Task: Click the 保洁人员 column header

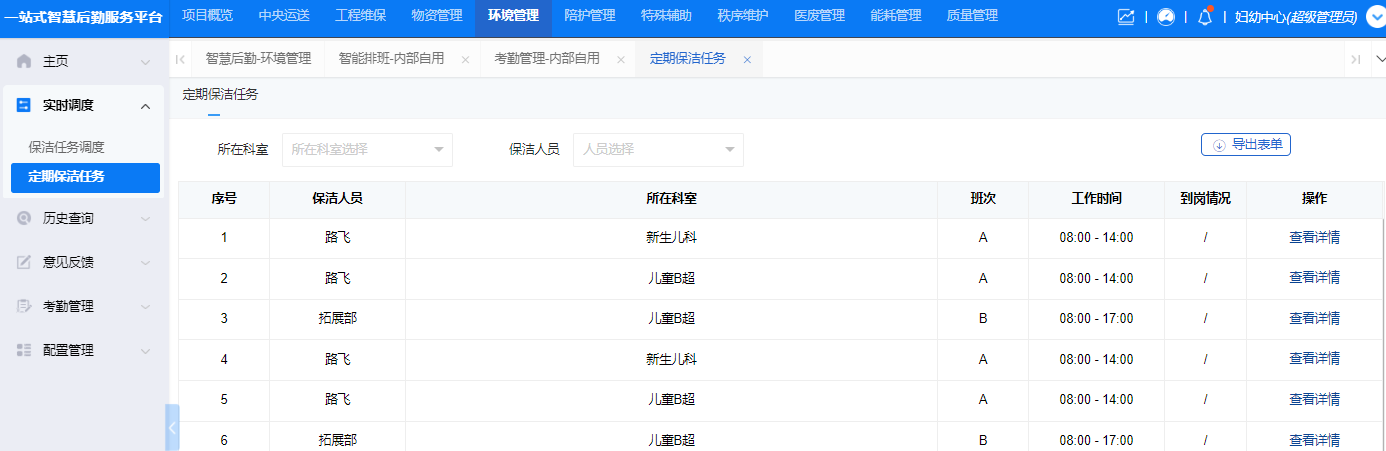Action: (337, 198)
